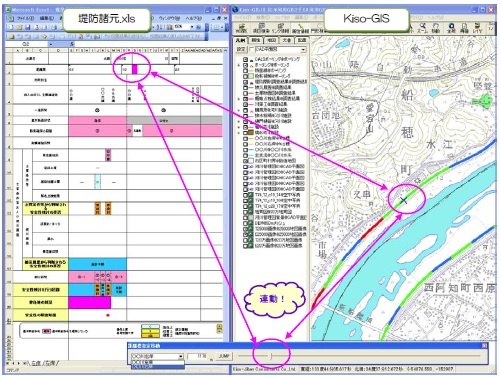Image resolution: width=500 pixels, height=377 pixels.
Task: Select the Zoom magnifier tool
Action: point(422,27)
